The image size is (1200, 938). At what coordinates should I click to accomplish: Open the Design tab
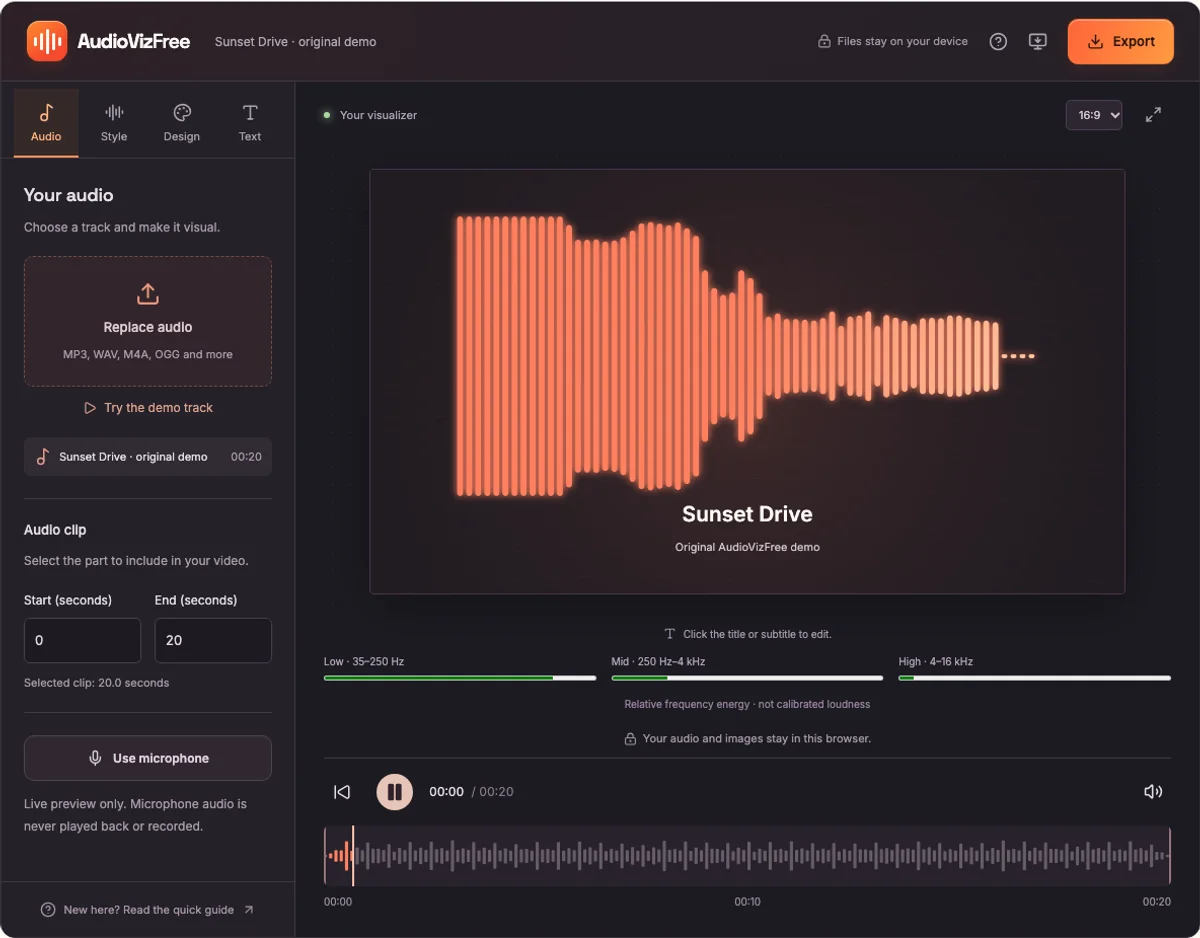pyautogui.click(x=182, y=123)
